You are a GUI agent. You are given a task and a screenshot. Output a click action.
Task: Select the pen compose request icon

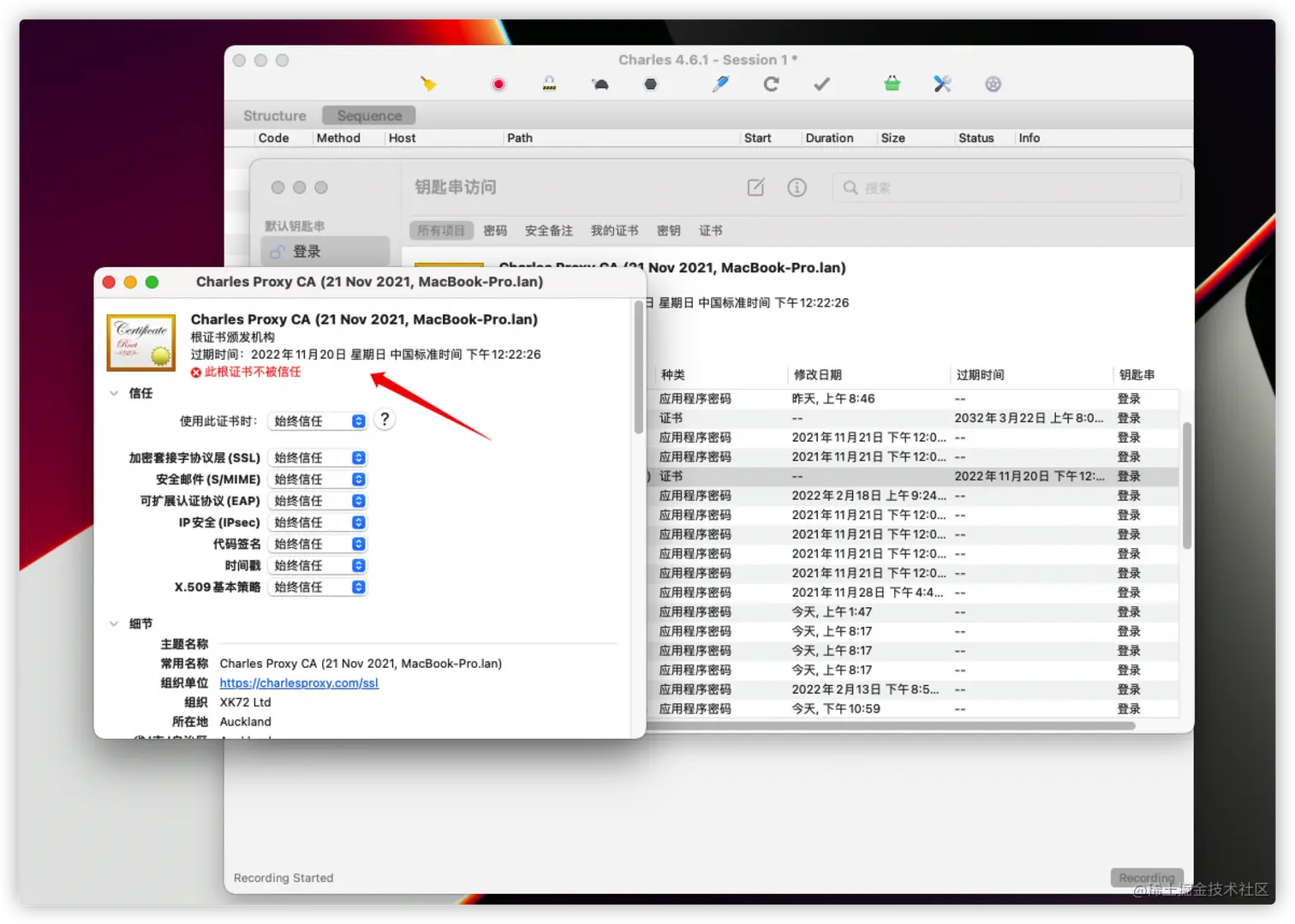(x=720, y=84)
